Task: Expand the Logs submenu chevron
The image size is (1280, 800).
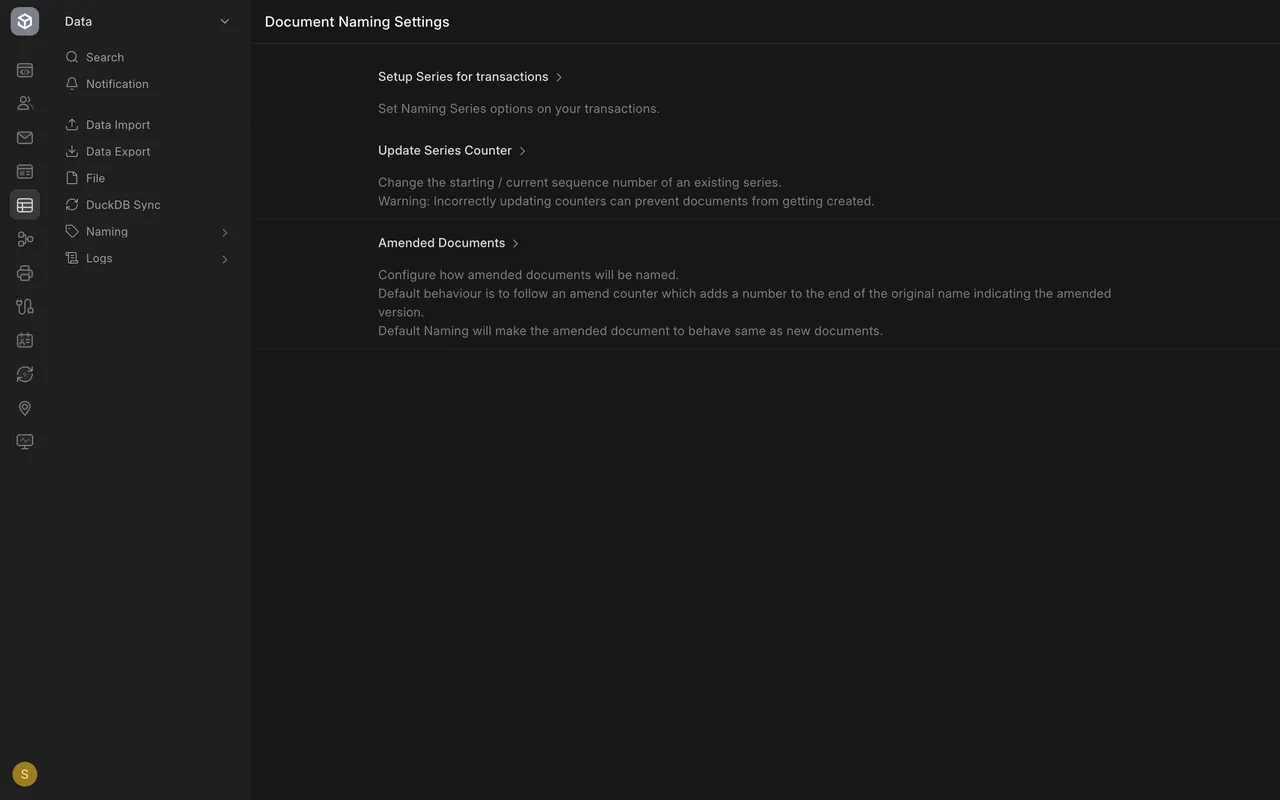Action: pyautogui.click(x=224, y=259)
